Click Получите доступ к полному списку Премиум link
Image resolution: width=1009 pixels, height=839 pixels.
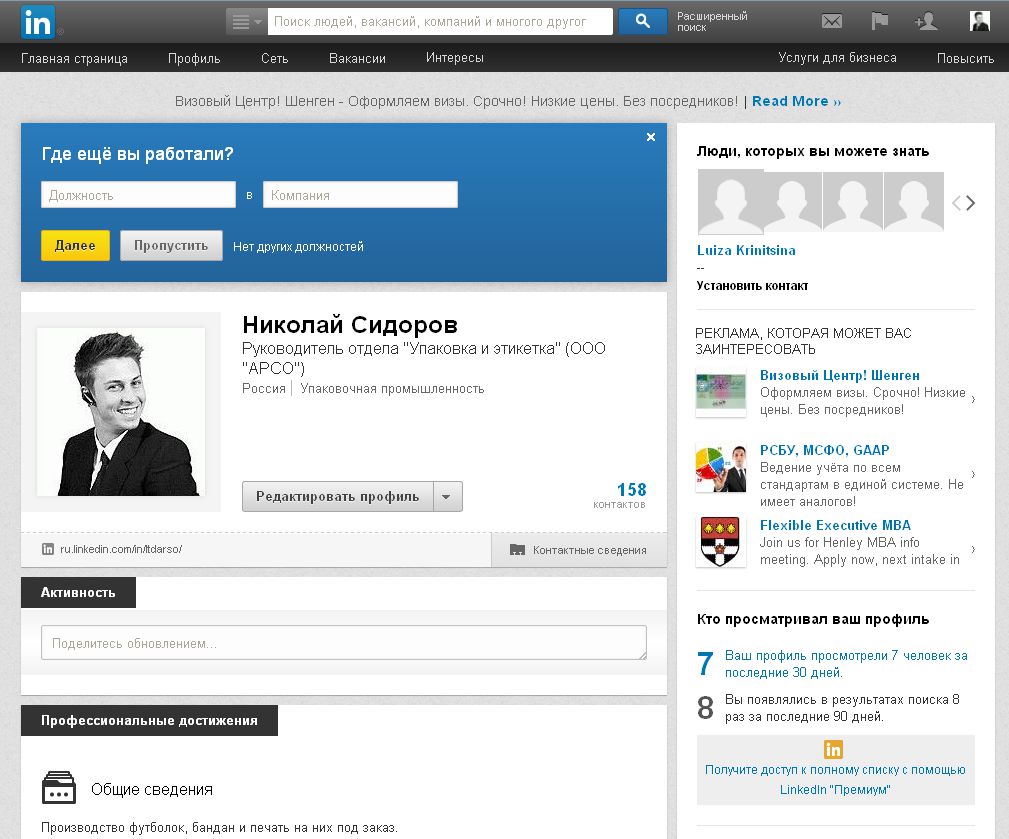[x=835, y=779]
